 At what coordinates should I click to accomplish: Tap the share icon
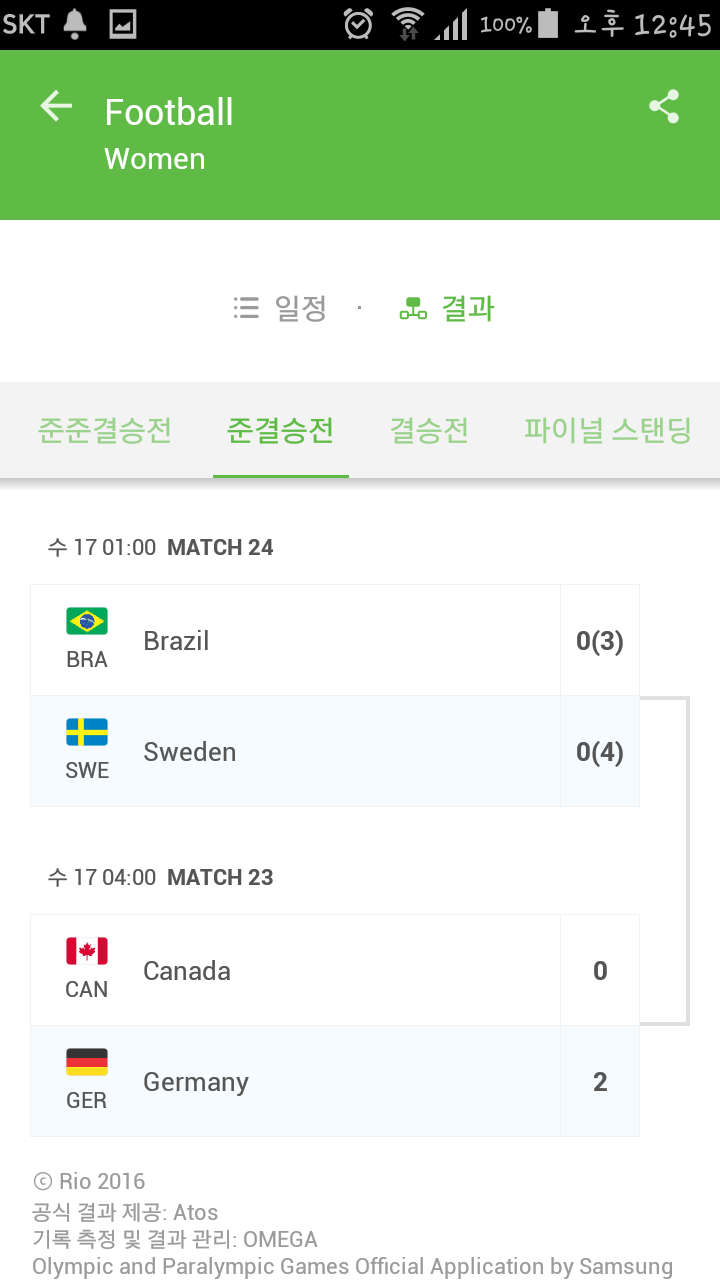[x=664, y=106]
